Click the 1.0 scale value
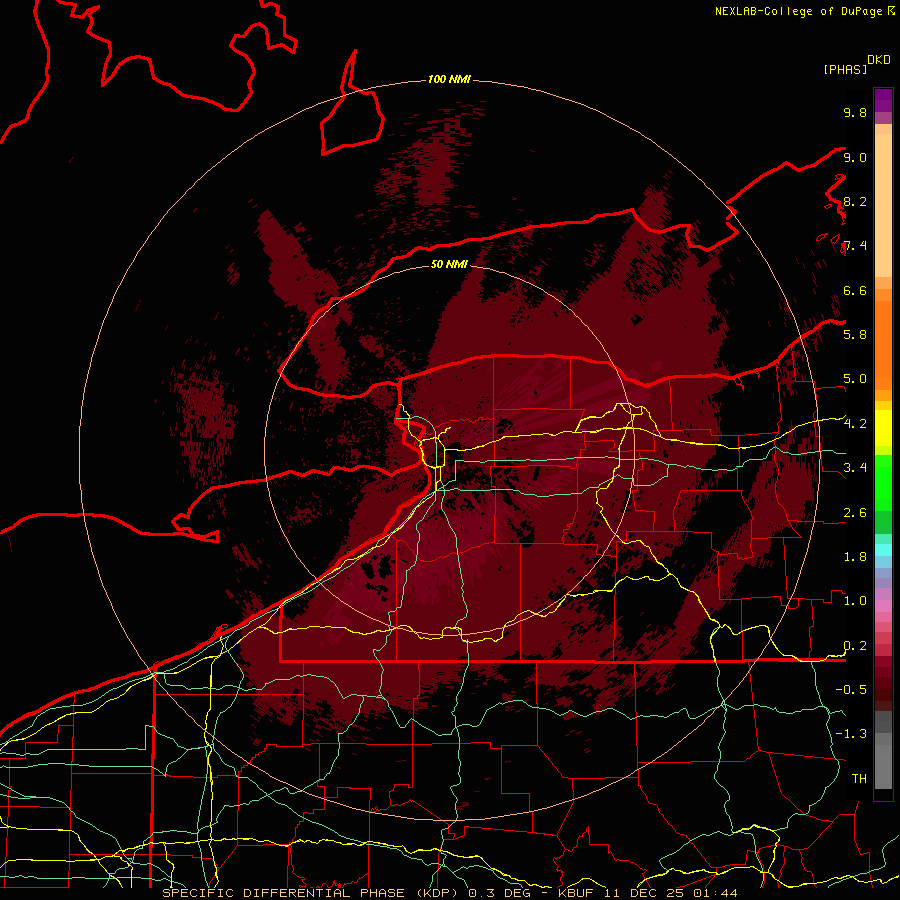 pyautogui.click(x=855, y=600)
